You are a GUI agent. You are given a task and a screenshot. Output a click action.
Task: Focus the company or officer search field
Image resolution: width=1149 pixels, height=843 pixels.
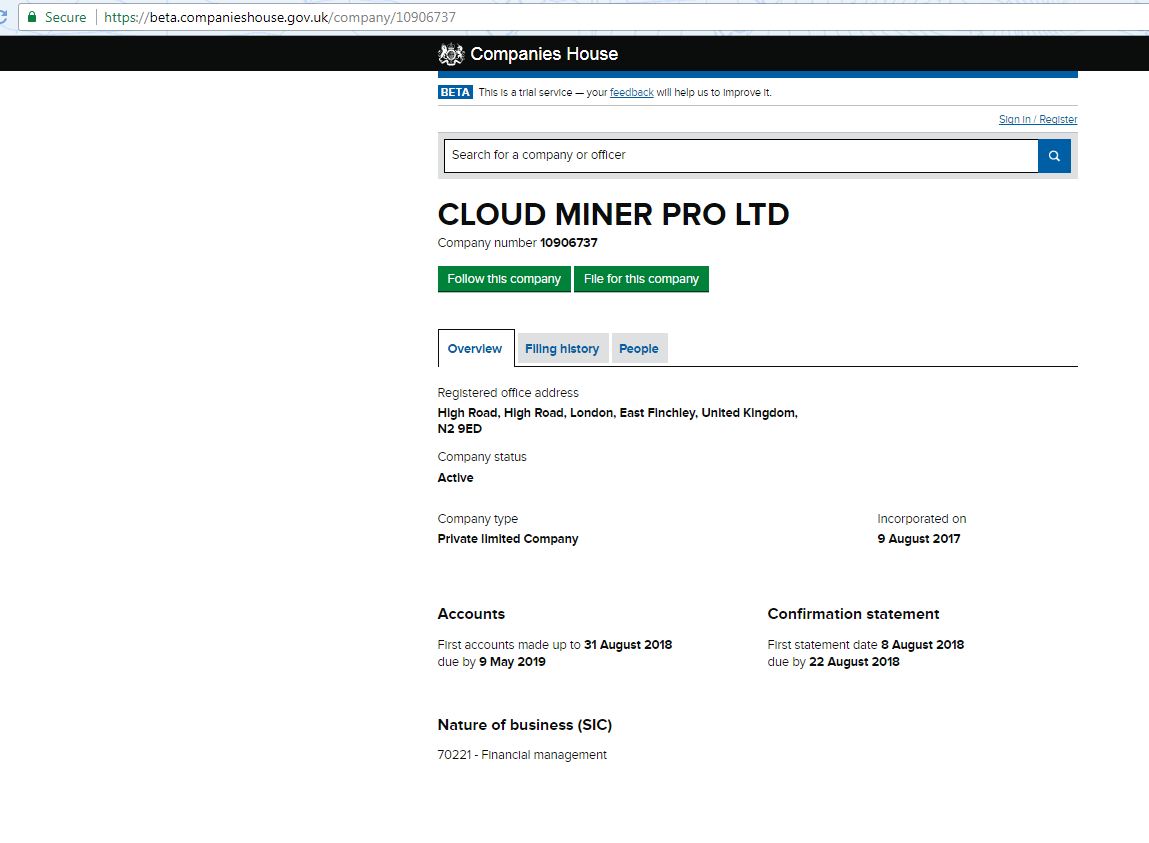741,155
